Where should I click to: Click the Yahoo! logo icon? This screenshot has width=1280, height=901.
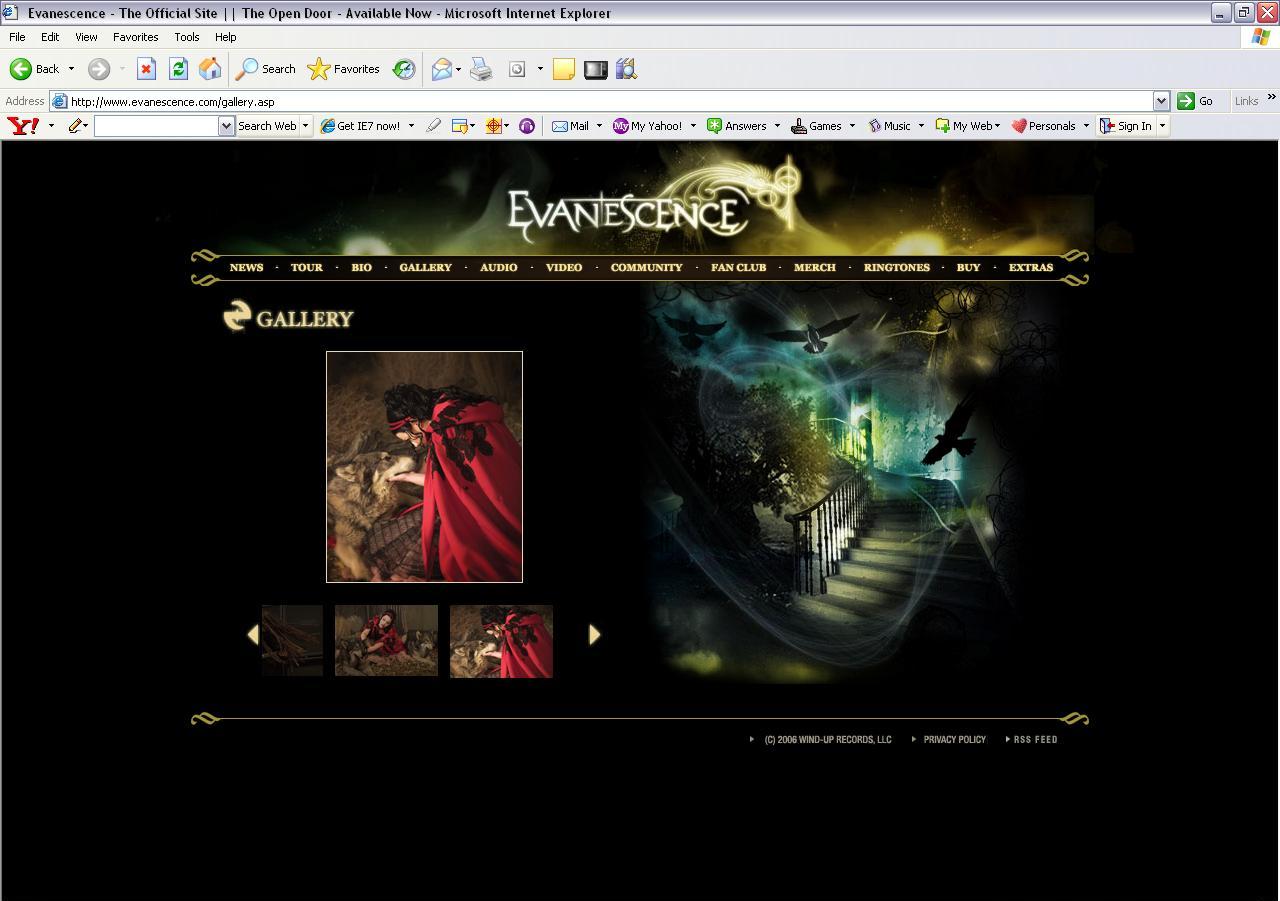(x=23, y=126)
